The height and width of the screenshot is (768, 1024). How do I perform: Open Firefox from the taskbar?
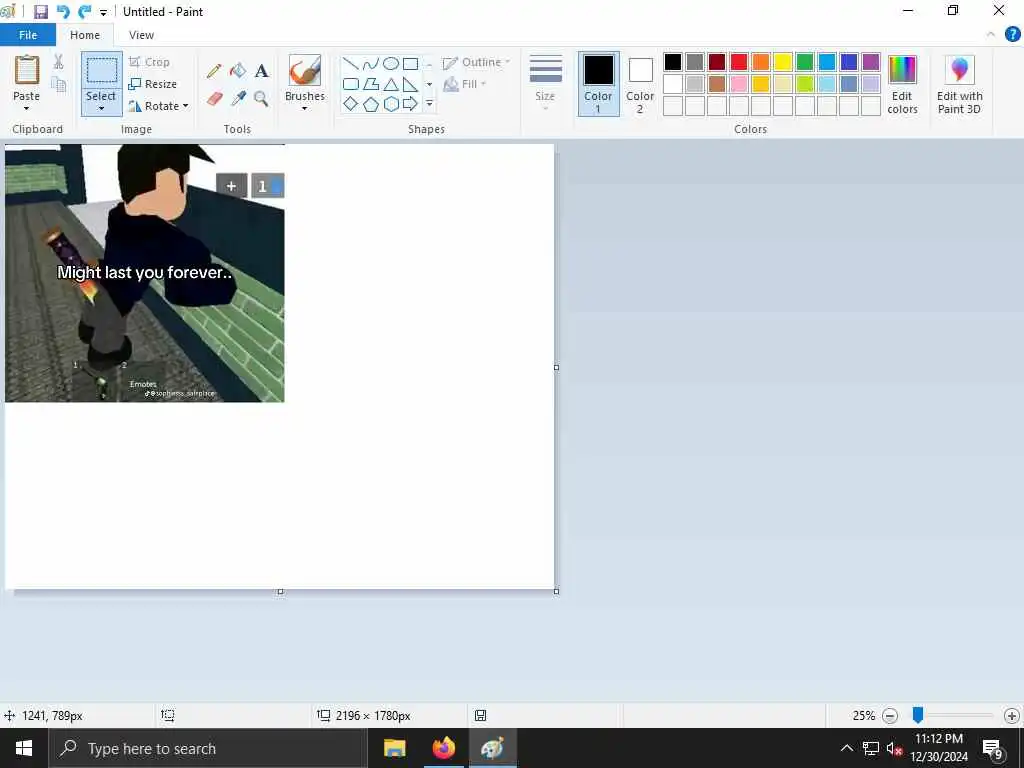[443, 748]
